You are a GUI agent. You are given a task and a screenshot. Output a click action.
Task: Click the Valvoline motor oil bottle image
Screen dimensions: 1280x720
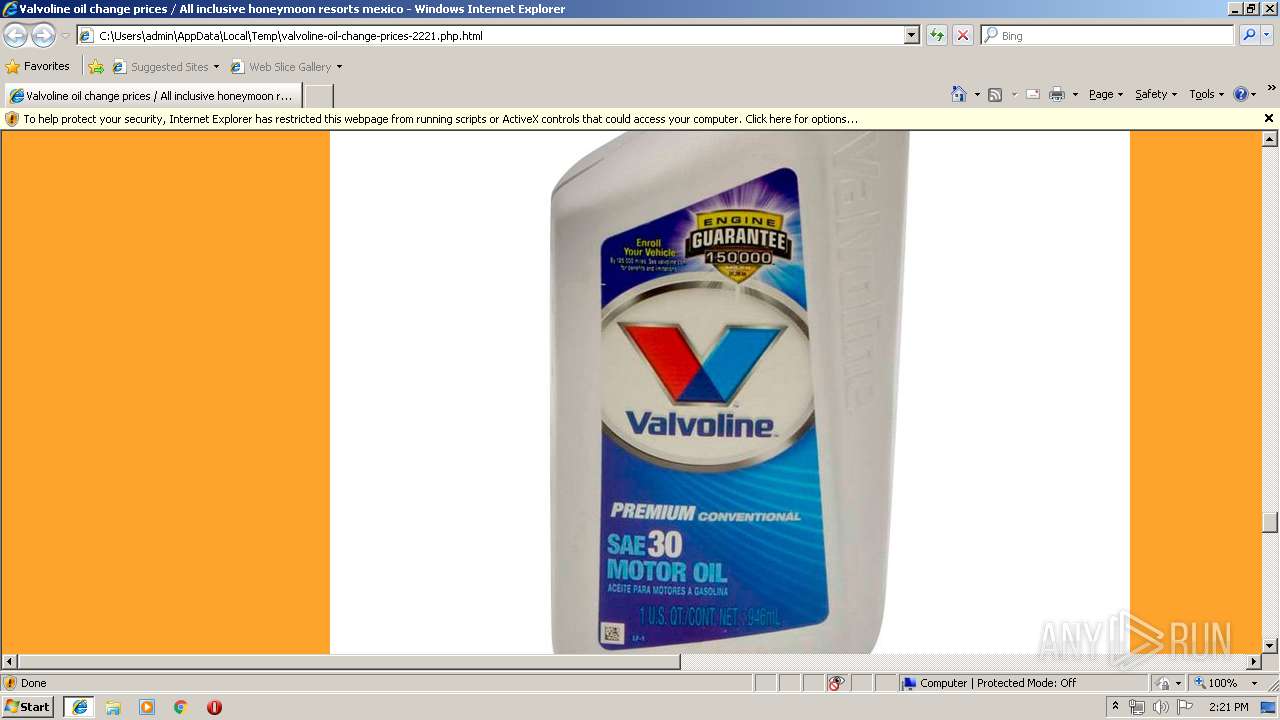(730, 392)
